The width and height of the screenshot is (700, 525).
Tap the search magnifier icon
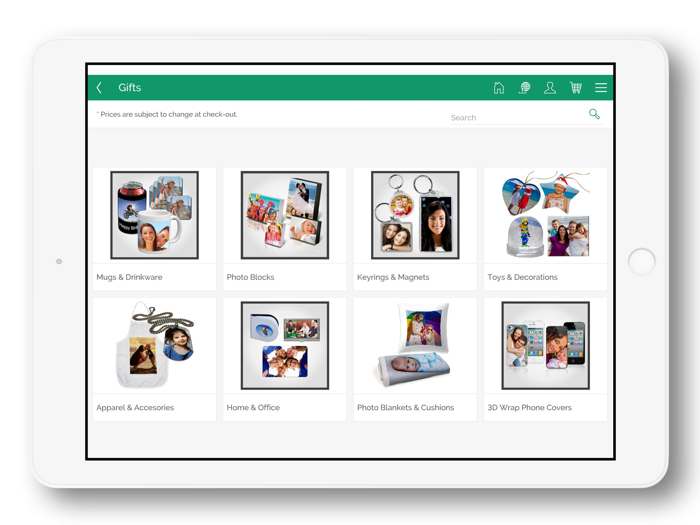[x=594, y=115]
